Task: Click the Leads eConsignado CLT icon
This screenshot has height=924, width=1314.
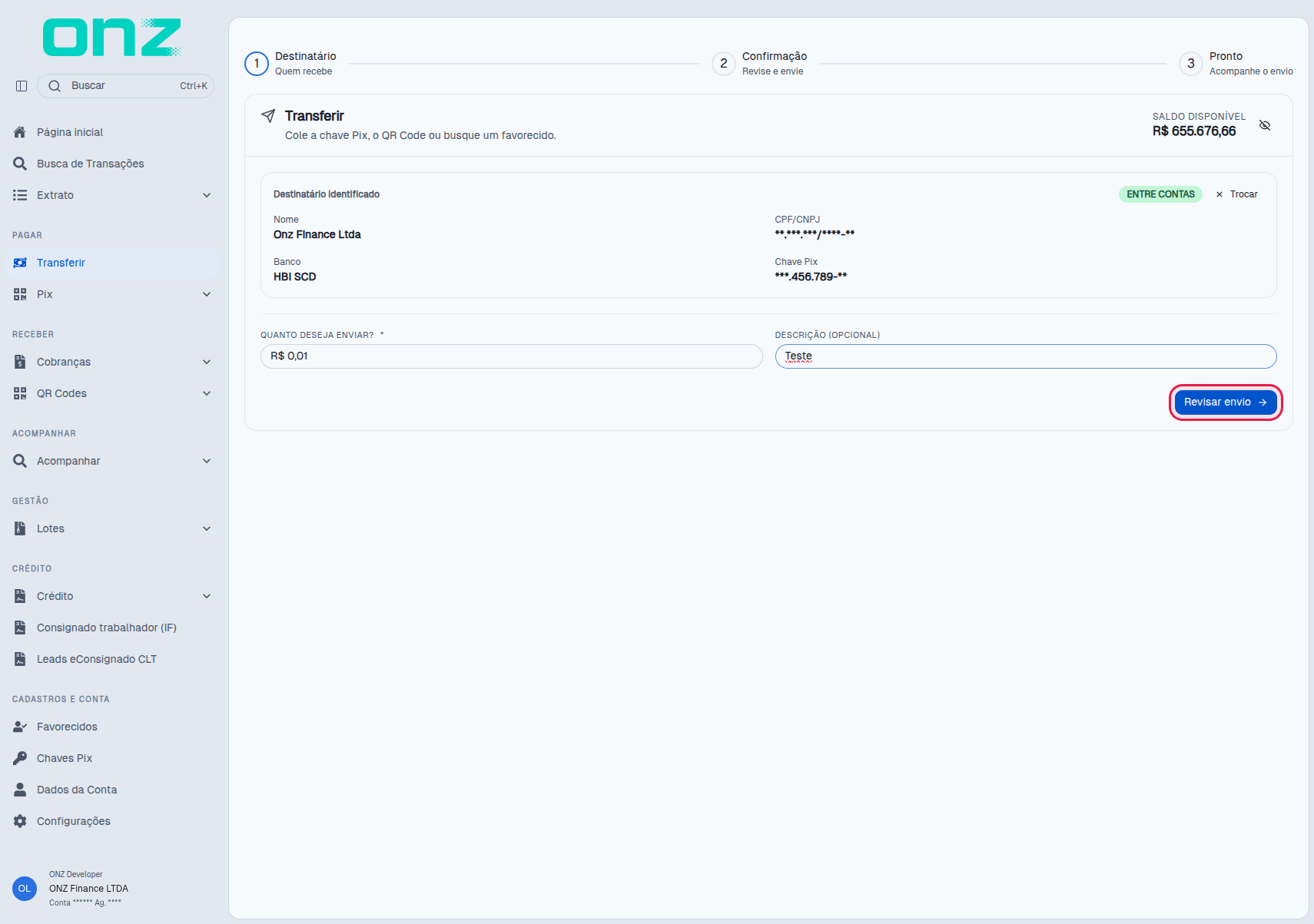Action: 20,659
